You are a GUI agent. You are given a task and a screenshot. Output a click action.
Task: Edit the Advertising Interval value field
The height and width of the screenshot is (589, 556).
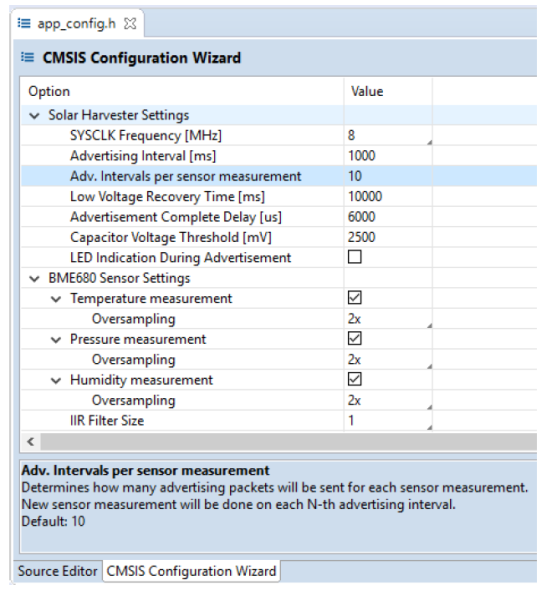point(388,156)
